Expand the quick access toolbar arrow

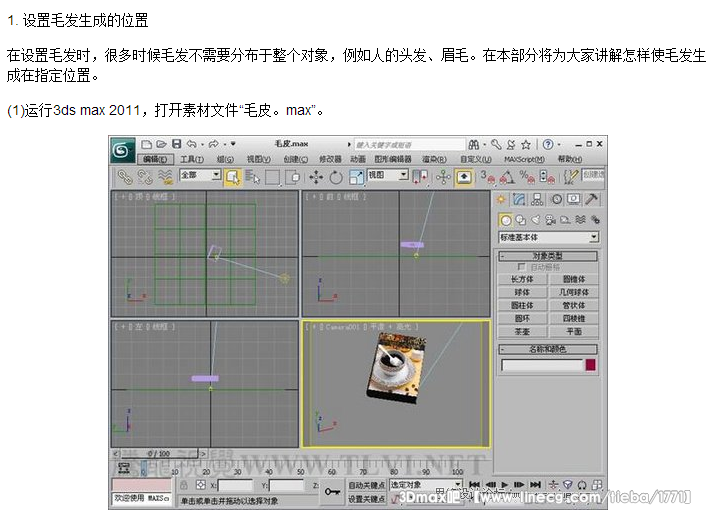pos(233,144)
